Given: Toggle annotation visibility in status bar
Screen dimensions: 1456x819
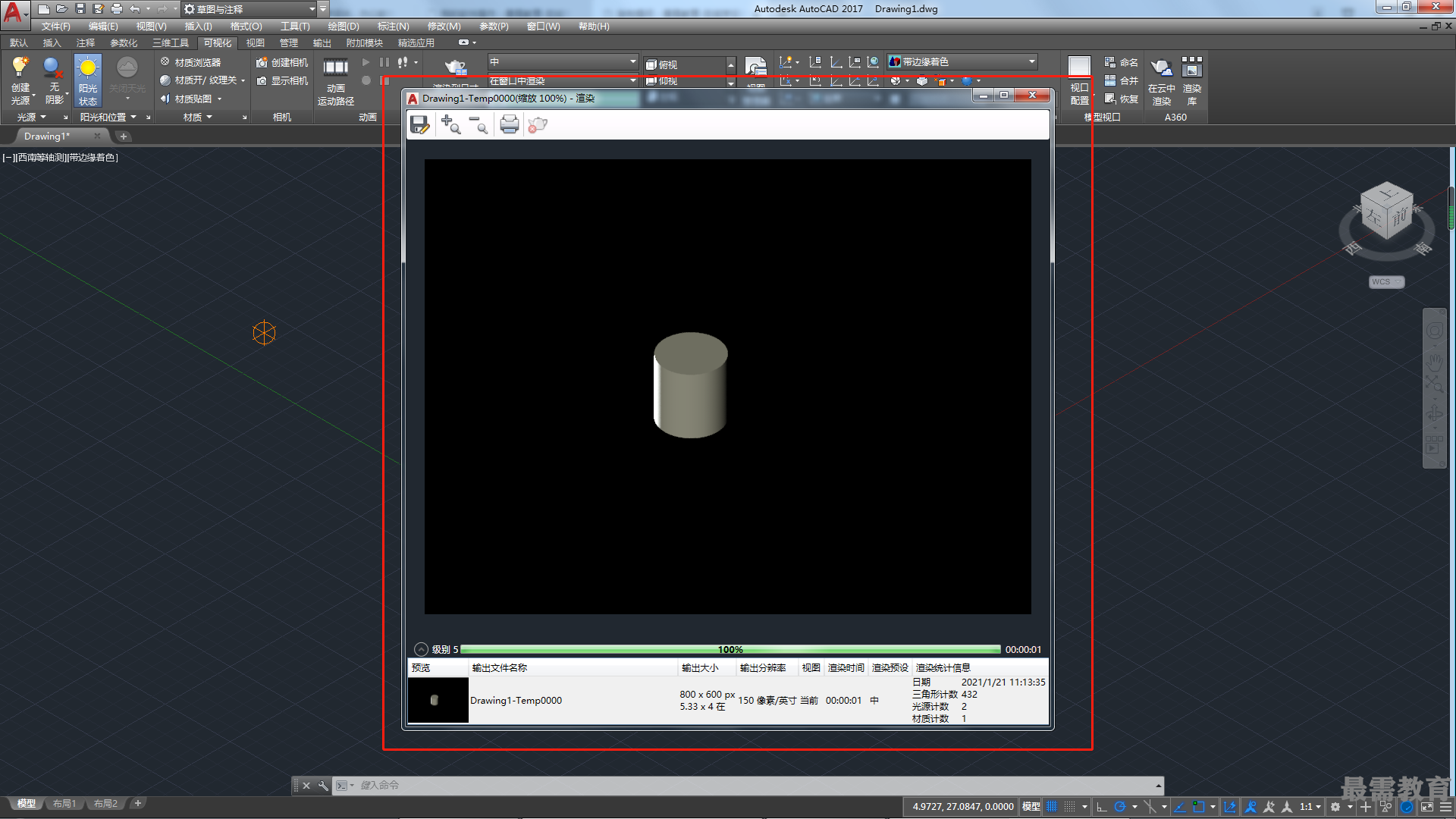Looking at the screenshot, I should click(x=1251, y=807).
